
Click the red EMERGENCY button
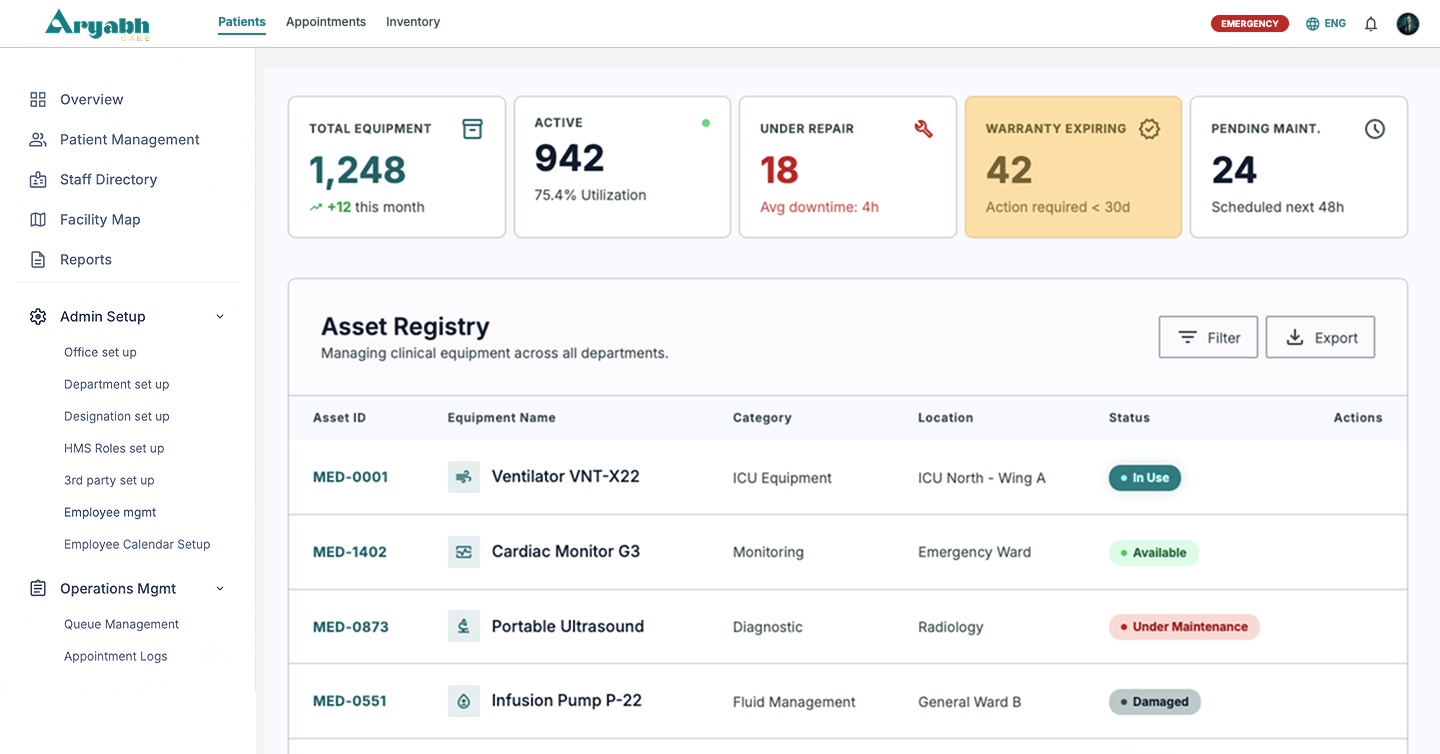[1249, 24]
